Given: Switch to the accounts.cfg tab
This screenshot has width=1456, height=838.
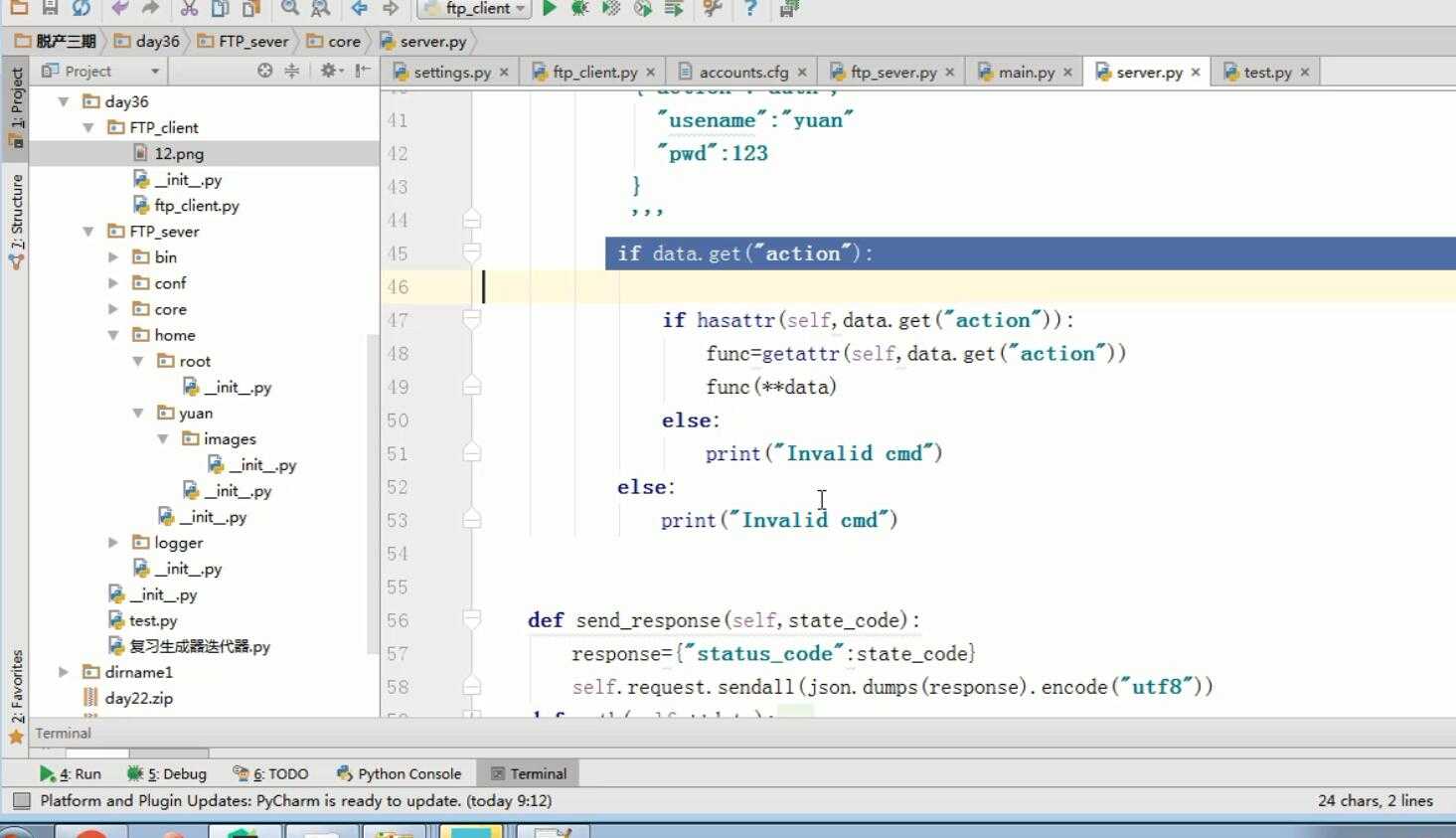Looking at the screenshot, I should tap(742, 72).
